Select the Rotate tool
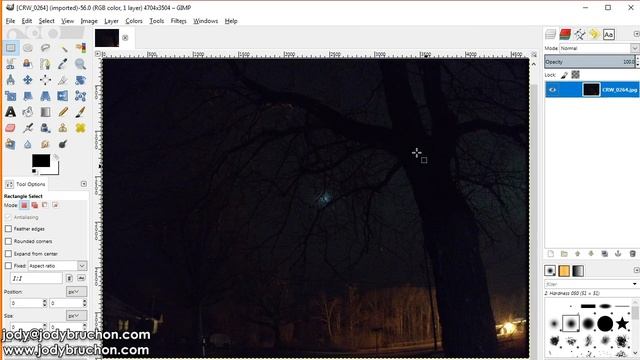This screenshot has height=360, width=640. pos(80,80)
